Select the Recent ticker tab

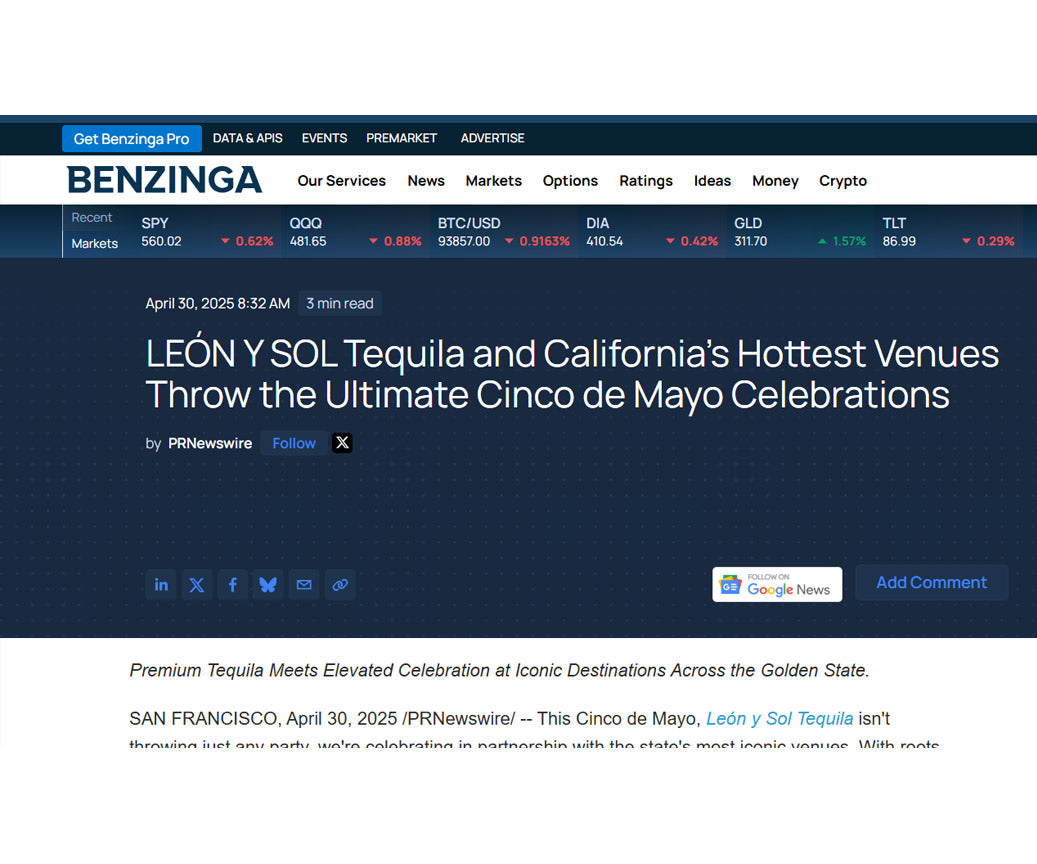point(92,218)
